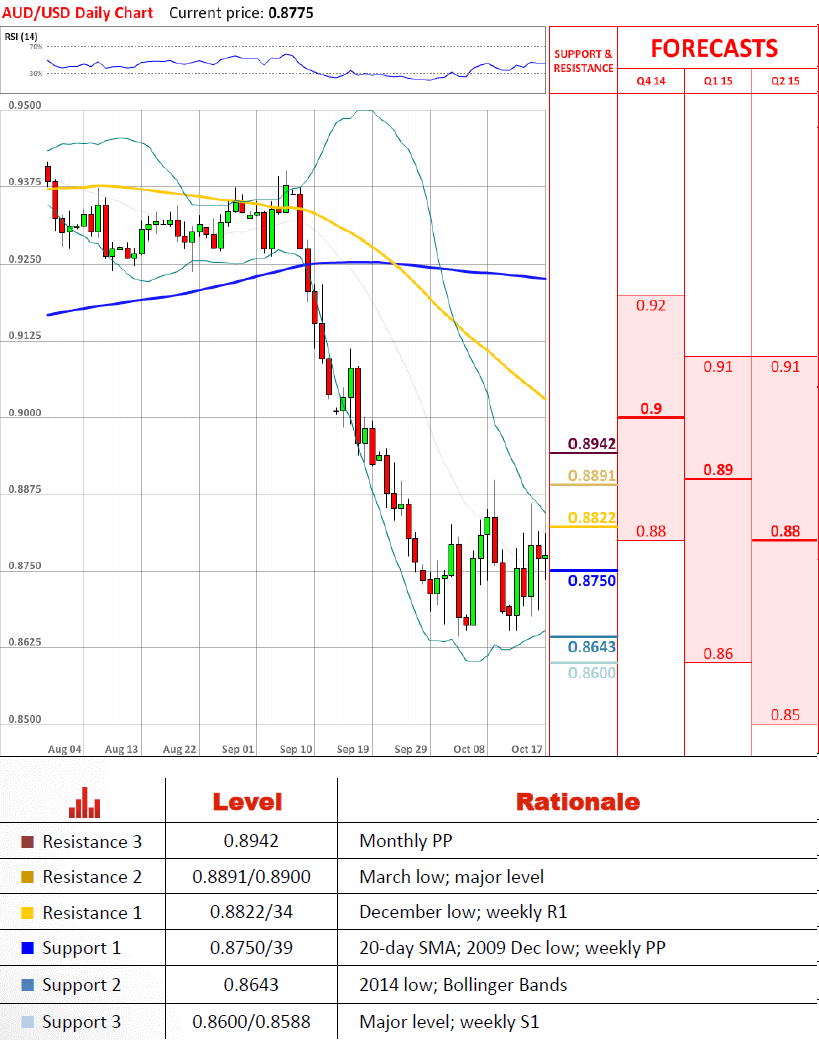Click the 0.8750 support level label
819x1040 pixels.
(x=592, y=580)
